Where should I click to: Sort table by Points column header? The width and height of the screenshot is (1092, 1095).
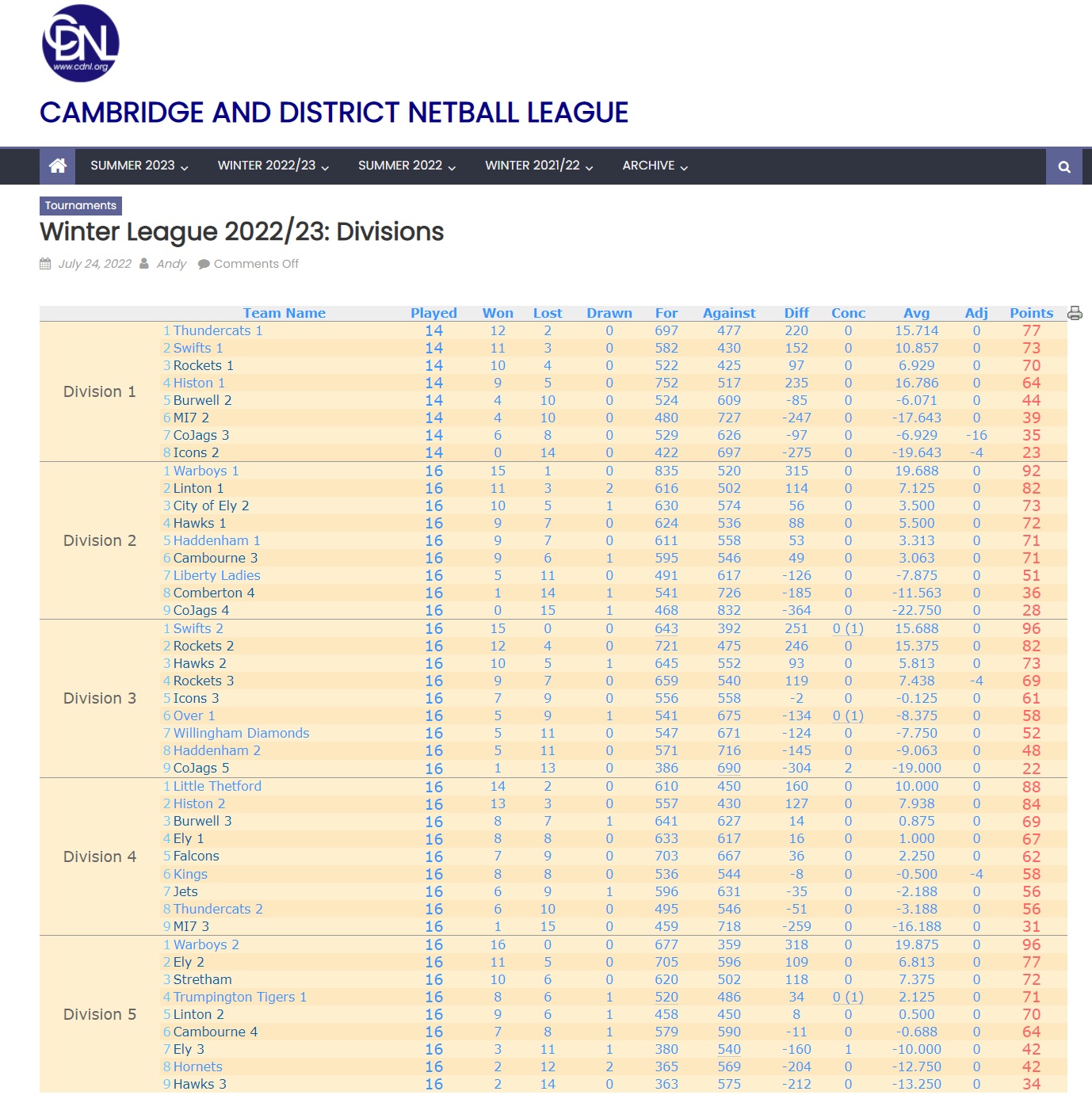(1031, 313)
